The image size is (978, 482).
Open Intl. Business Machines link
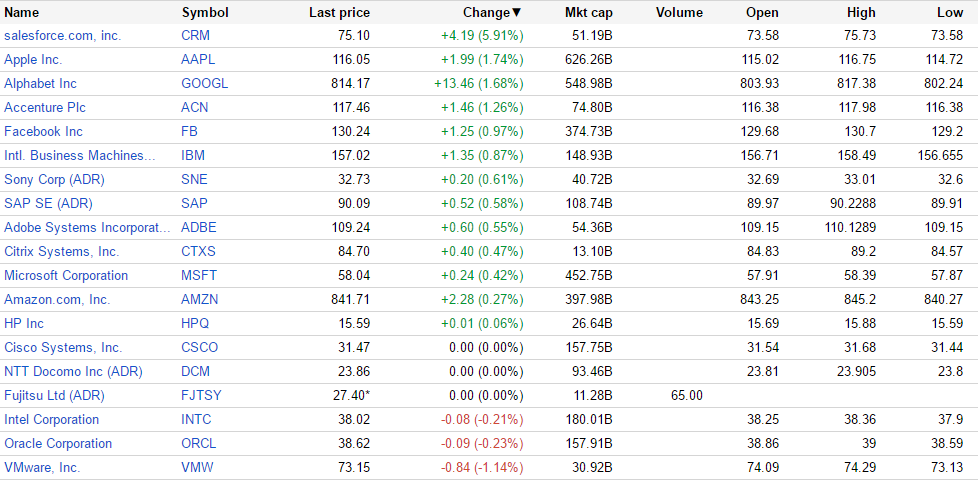[80, 156]
